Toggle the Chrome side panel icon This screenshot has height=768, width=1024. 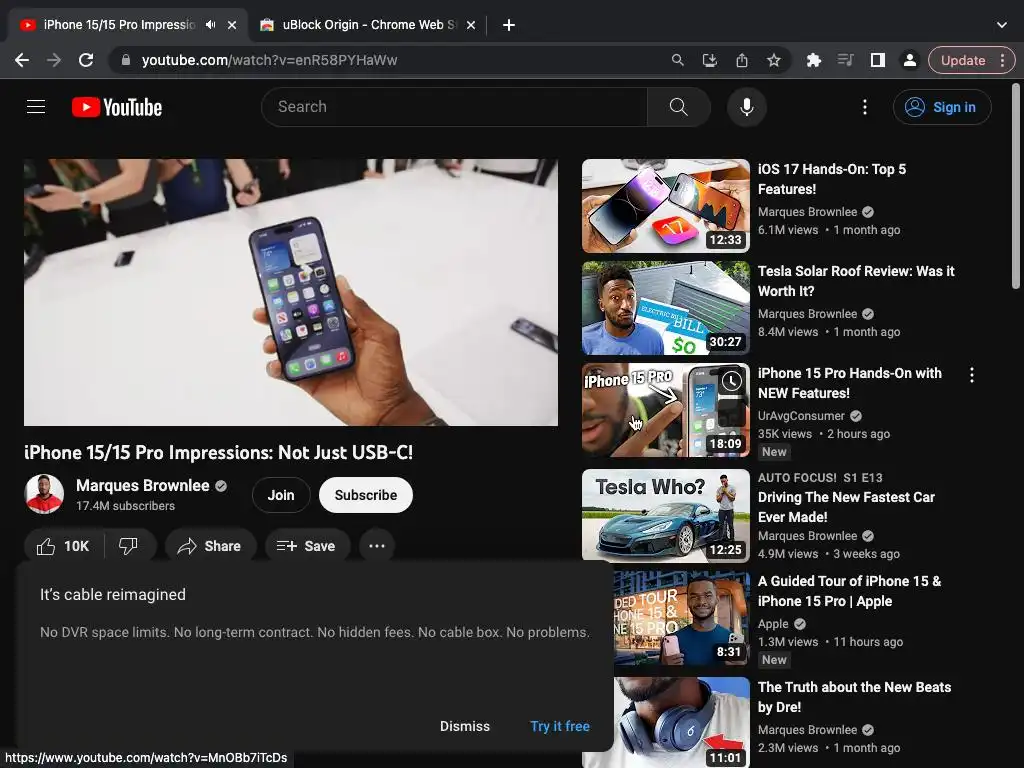tap(878, 60)
